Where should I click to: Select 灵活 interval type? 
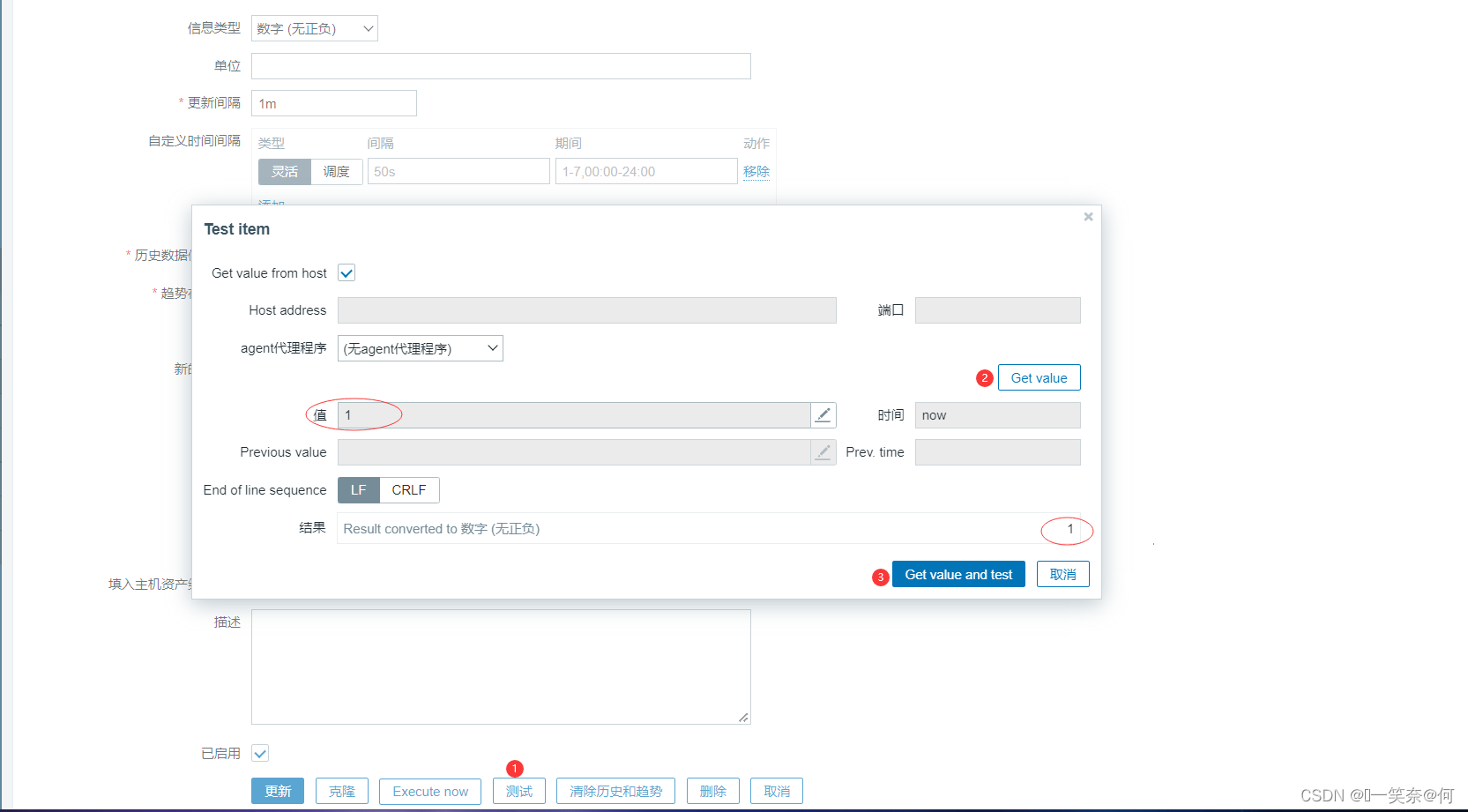285,172
